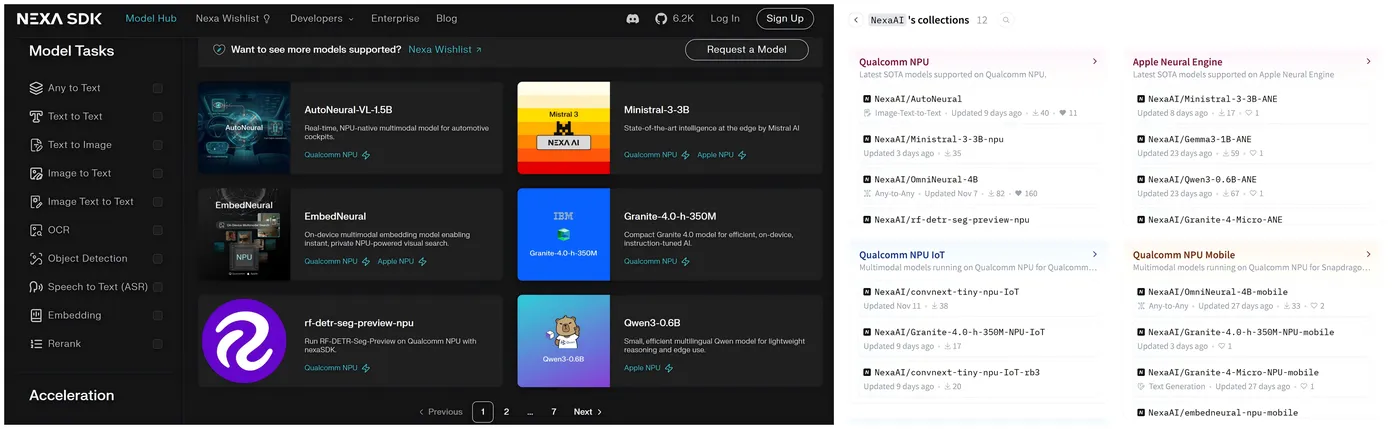Click the Embedding task icon

[36, 315]
